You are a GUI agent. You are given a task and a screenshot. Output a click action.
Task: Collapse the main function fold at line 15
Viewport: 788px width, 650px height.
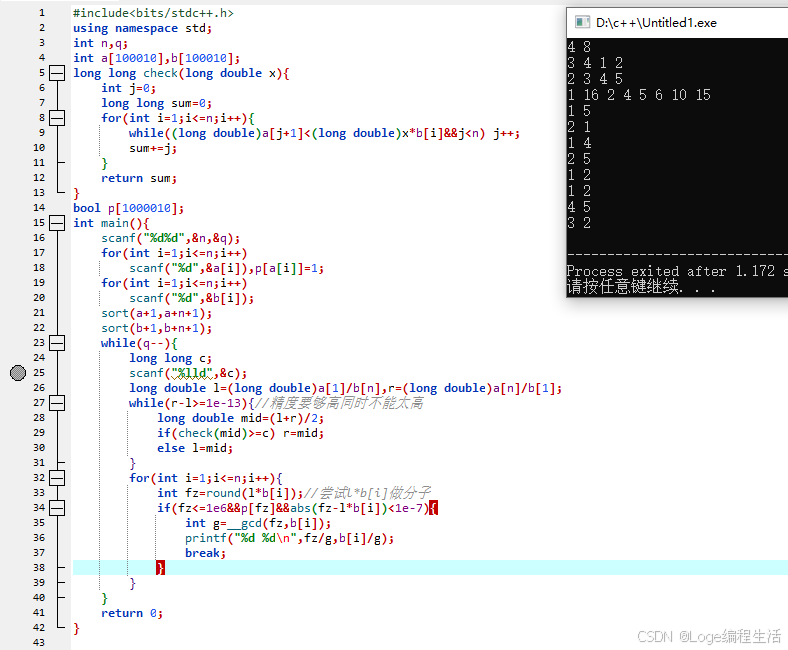[57, 223]
